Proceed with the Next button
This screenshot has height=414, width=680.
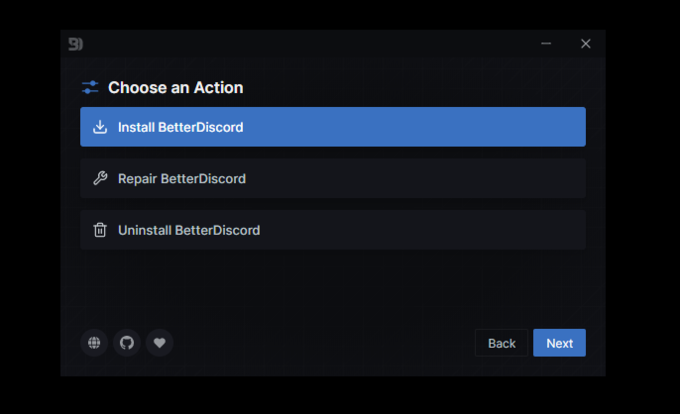tap(559, 343)
